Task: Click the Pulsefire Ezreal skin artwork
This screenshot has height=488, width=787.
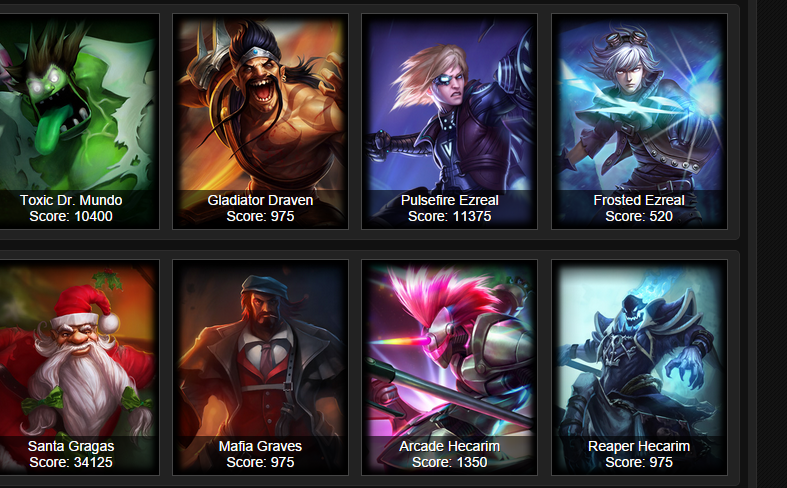Action: (x=449, y=121)
